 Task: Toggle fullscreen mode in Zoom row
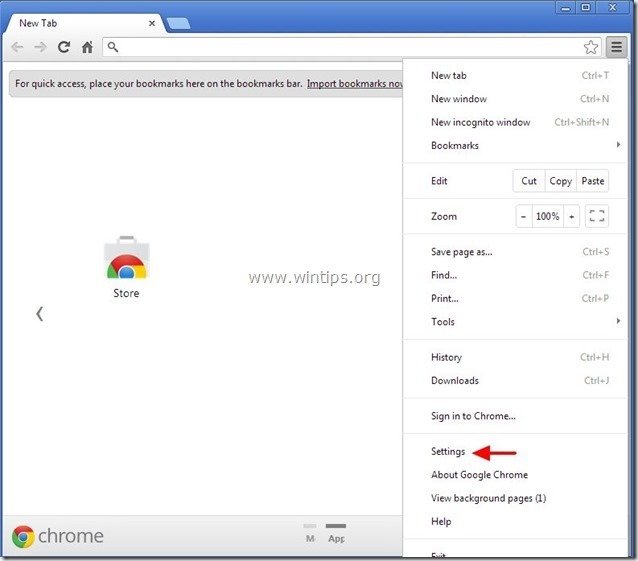click(x=596, y=216)
